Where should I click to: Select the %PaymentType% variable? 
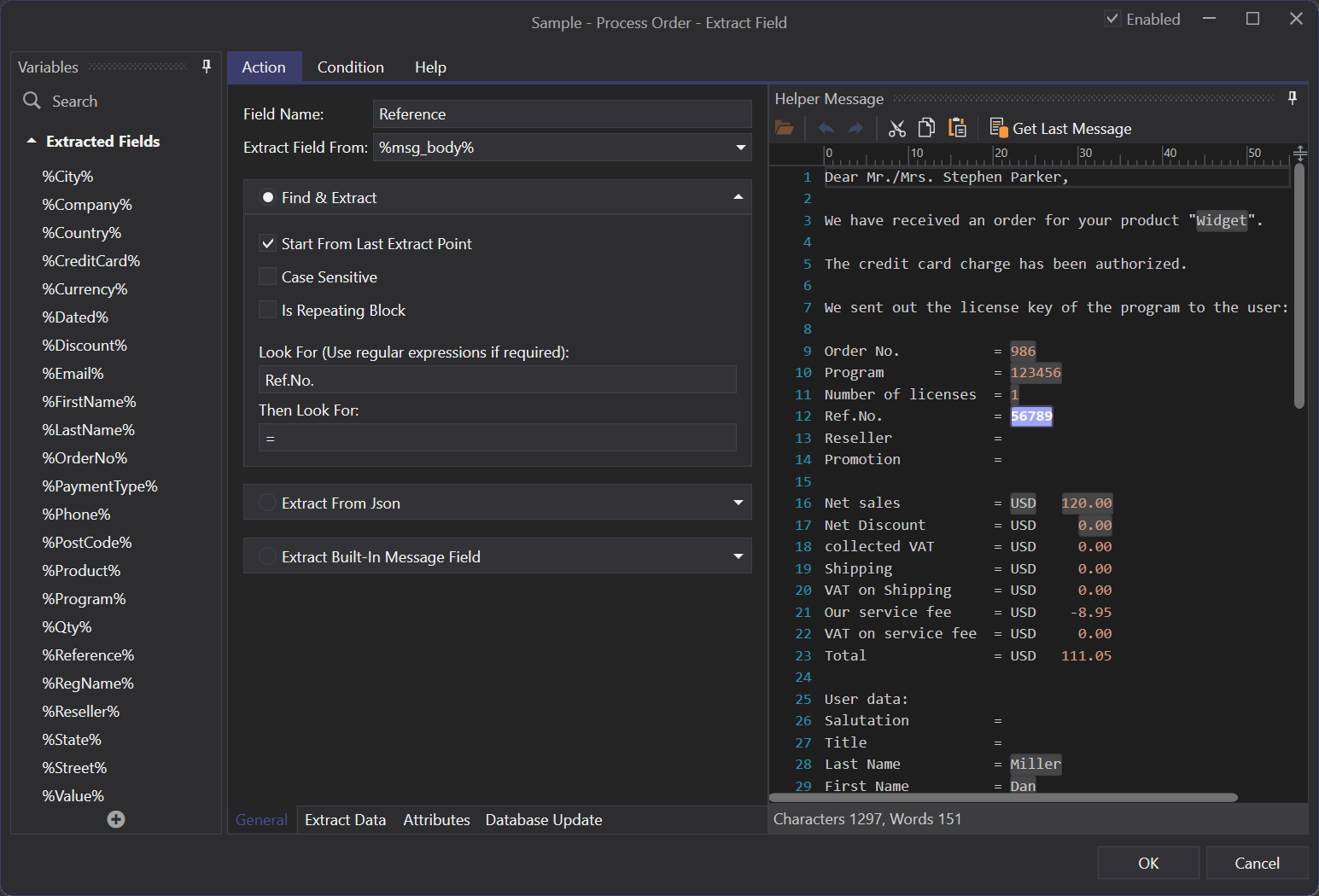pyautogui.click(x=100, y=486)
